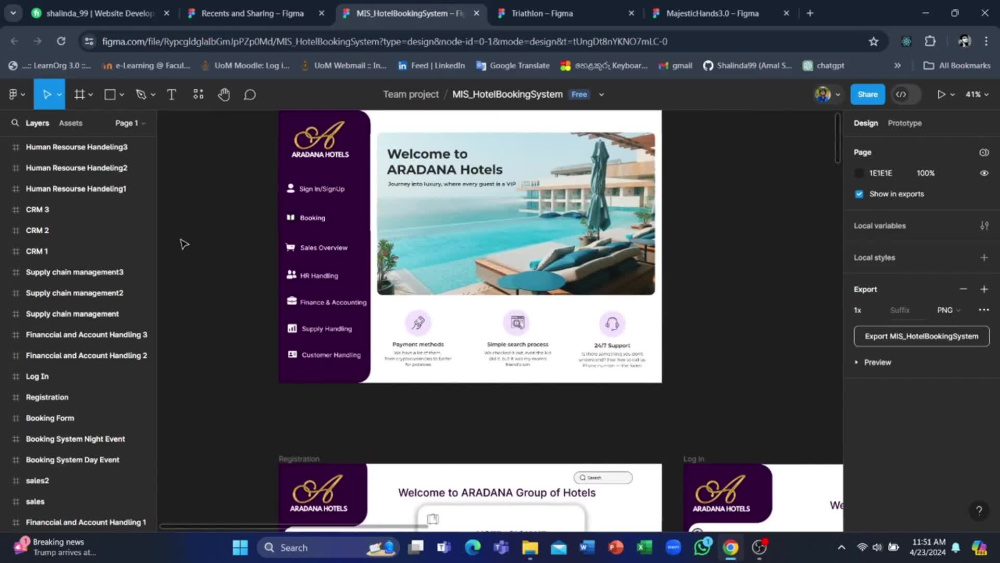The image size is (1000, 563).
Task: Open the Pen tools dropdown arrow
Action: (153, 95)
